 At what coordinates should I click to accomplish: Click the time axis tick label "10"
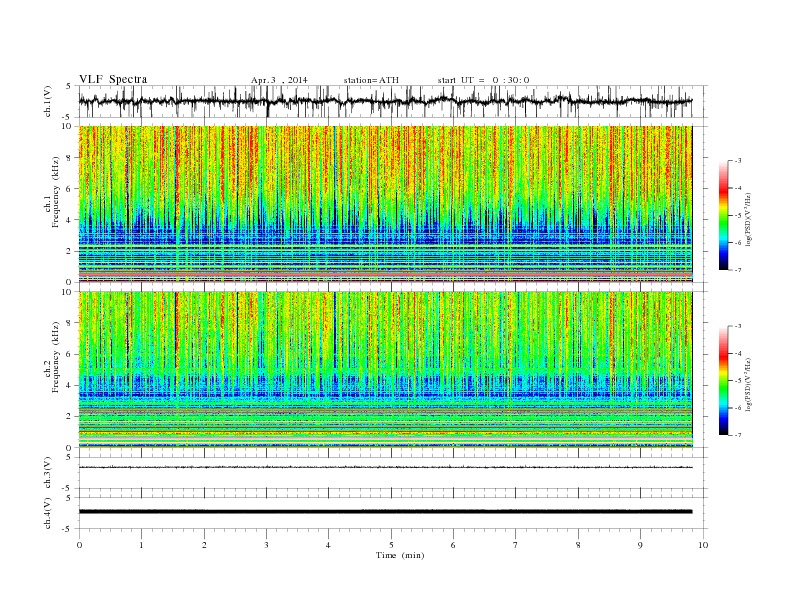703,545
